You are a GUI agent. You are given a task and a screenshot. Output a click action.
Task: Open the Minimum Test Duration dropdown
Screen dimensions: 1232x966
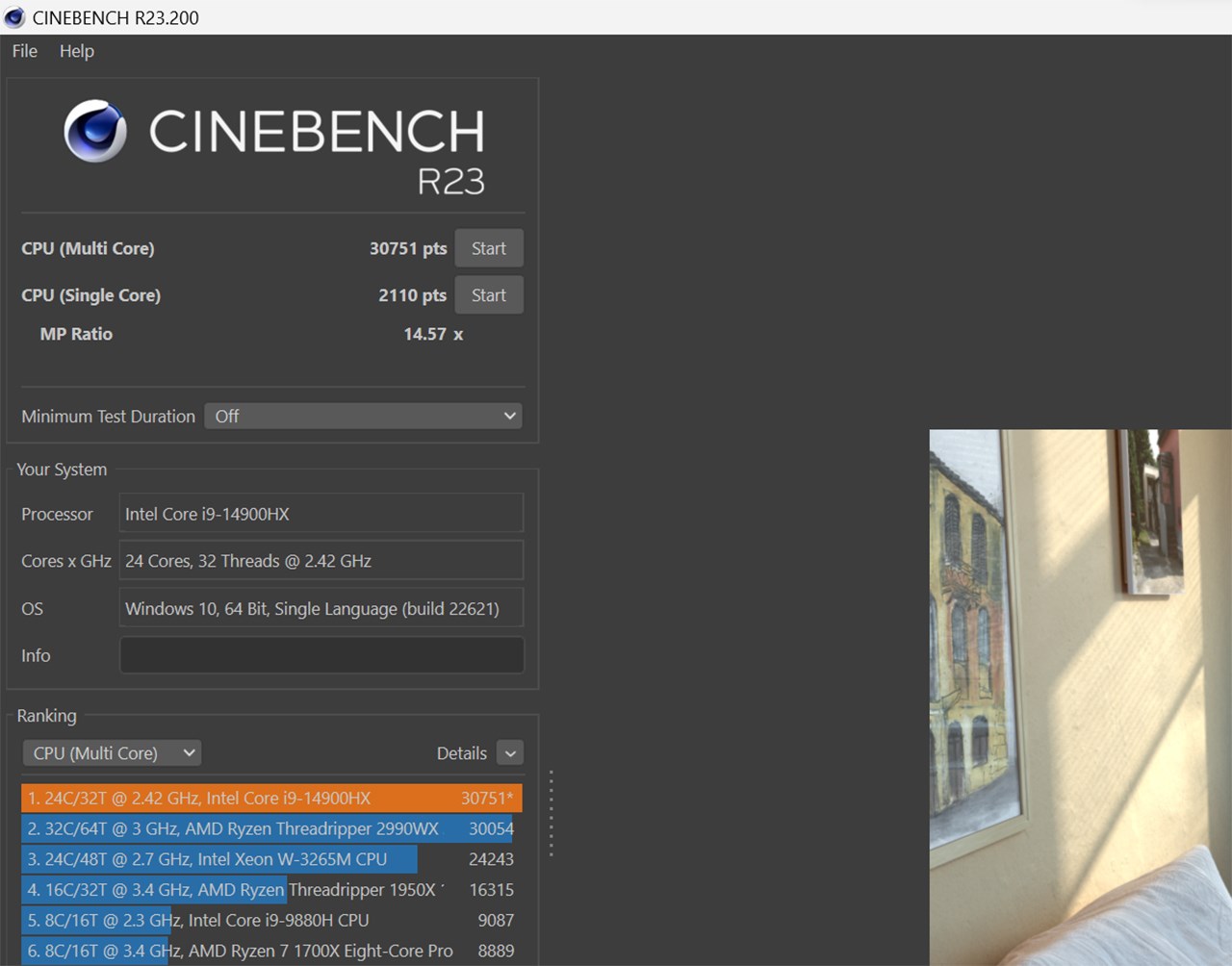[x=364, y=416]
